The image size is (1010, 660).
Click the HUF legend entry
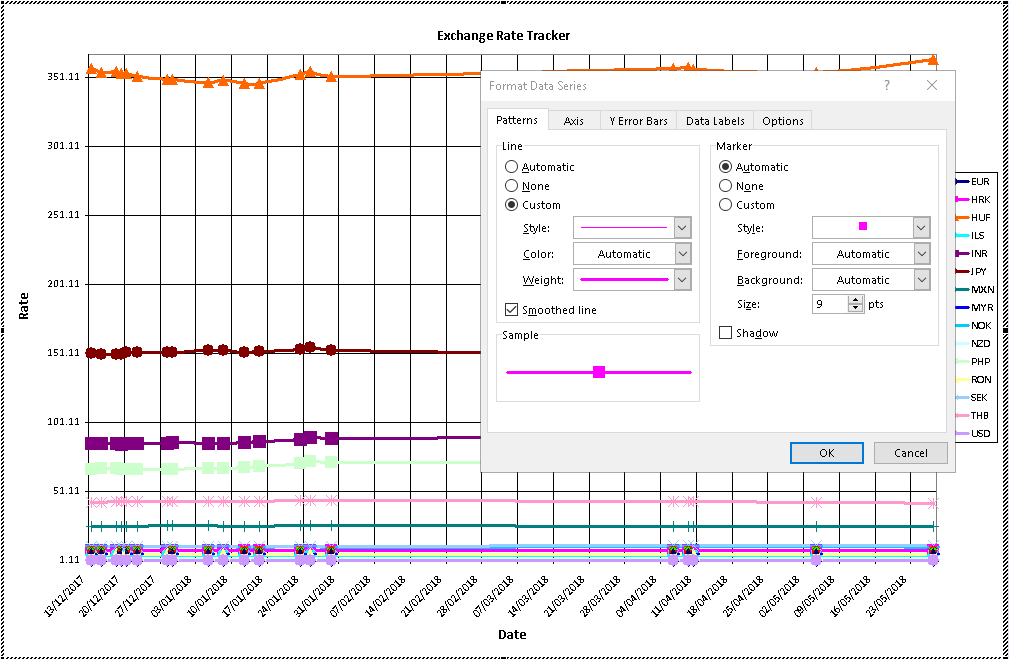(979, 217)
